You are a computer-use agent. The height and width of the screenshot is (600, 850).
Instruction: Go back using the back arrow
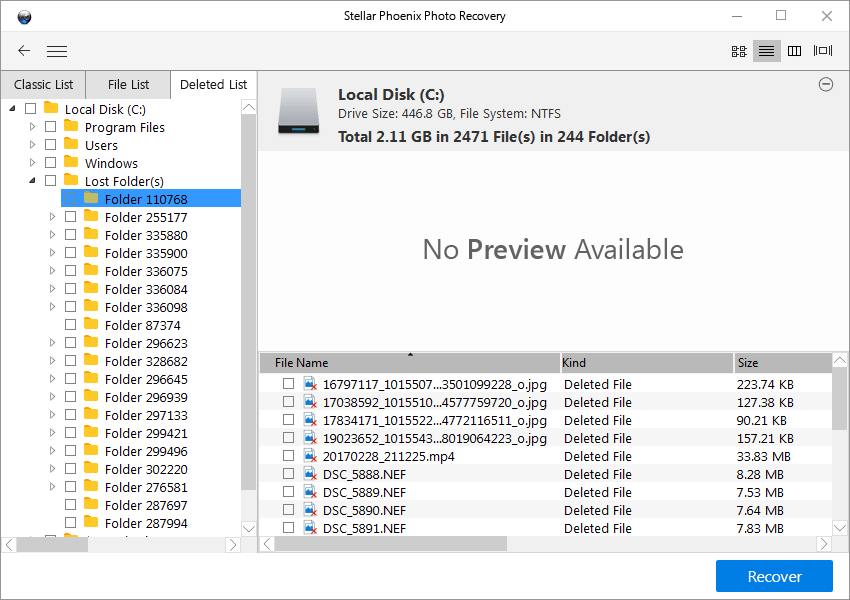point(24,51)
